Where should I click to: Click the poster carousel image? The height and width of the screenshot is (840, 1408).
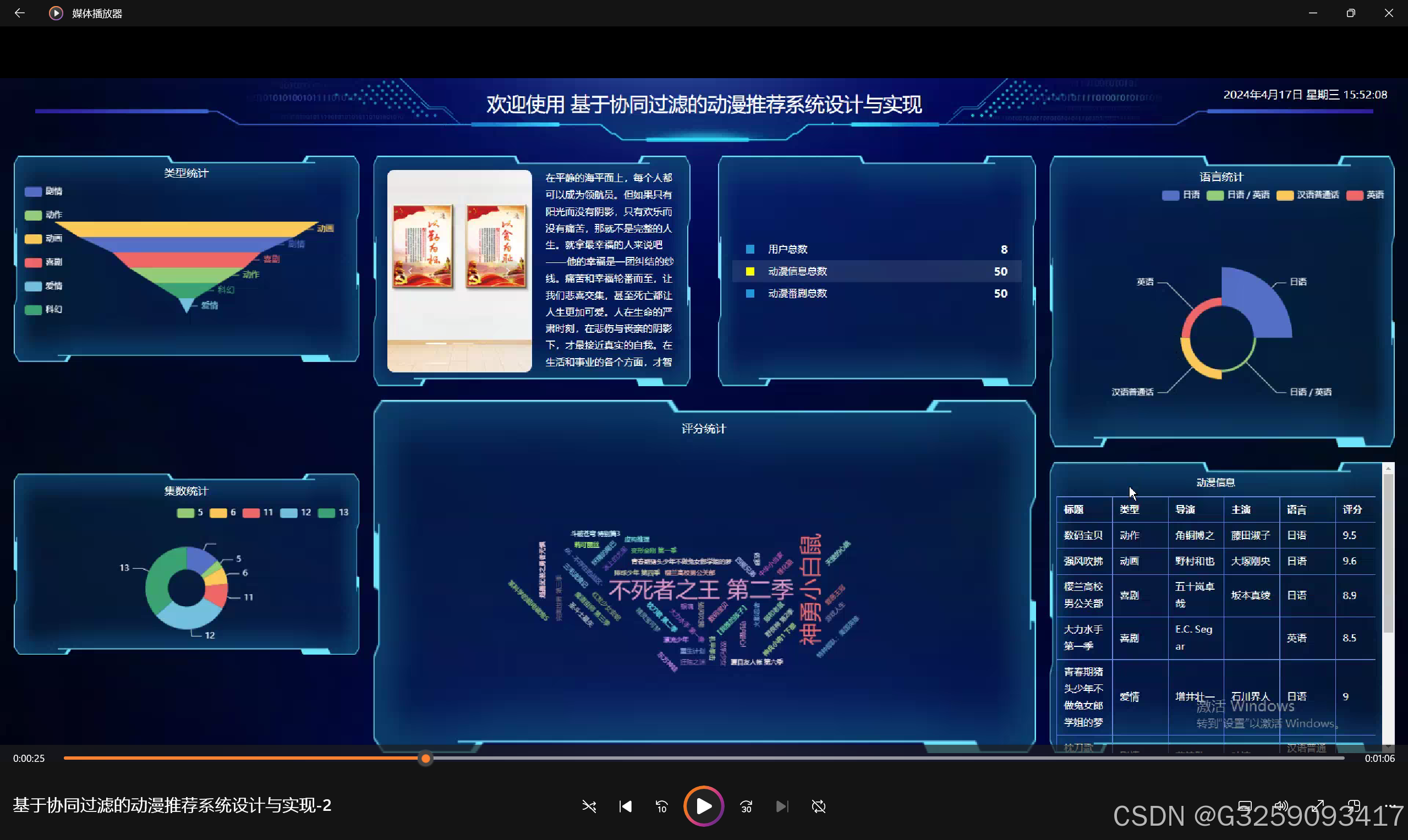pyautogui.click(x=459, y=271)
